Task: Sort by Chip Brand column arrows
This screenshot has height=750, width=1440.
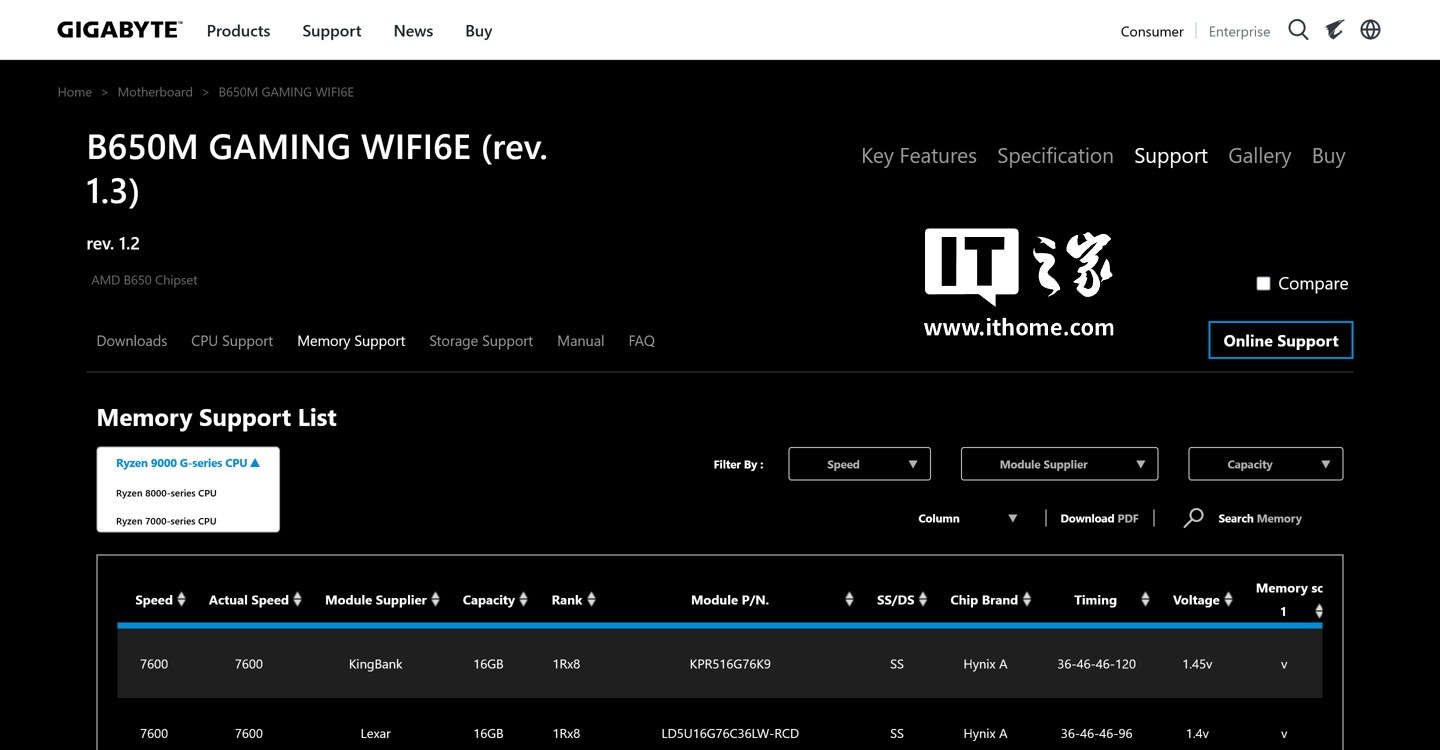Action: (x=1027, y=600)
